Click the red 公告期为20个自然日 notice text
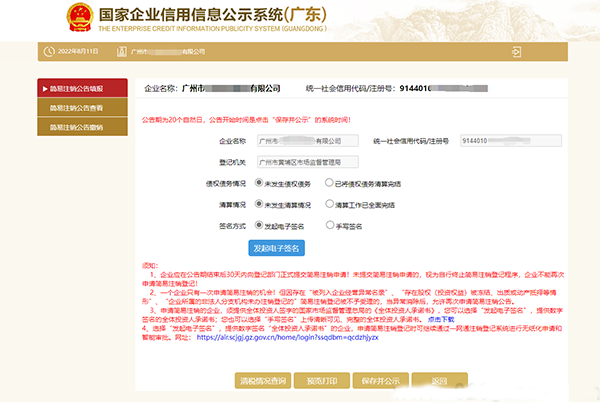This screenshot has width=600, height=402. (246, 120)
